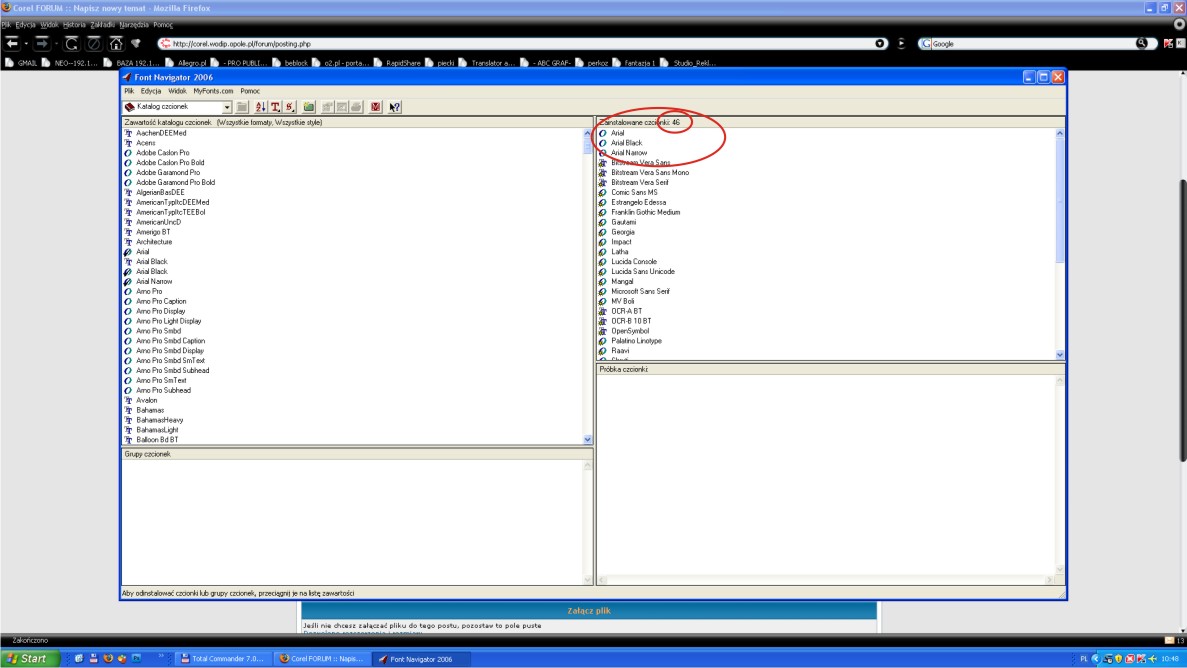Viewport: 1187px width, 668px height.
Task: Click the font format filter T icon
Action: [275, 107]
